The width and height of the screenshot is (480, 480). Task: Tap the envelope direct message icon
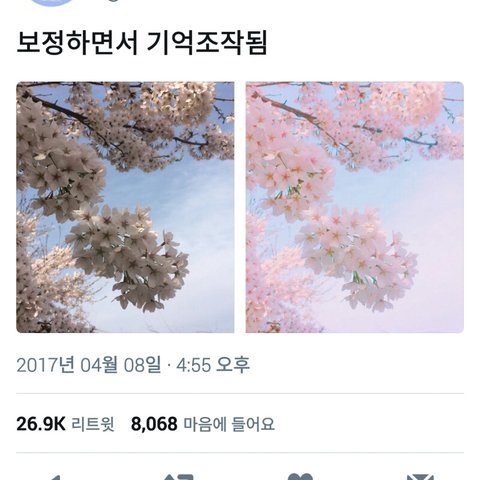tap(421, 477)
